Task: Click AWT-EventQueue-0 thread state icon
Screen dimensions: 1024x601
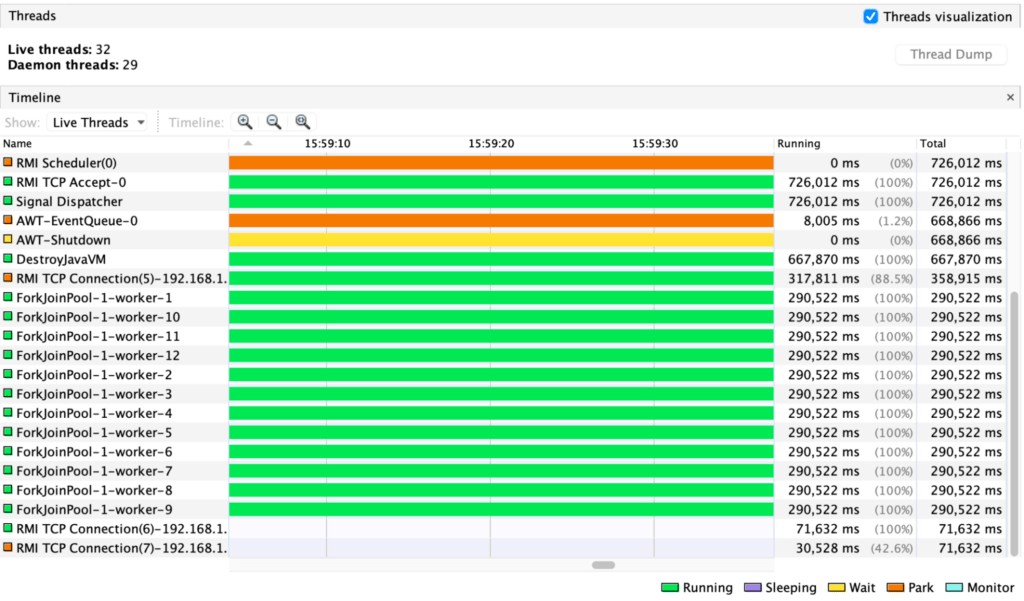Action: point(8,220)
